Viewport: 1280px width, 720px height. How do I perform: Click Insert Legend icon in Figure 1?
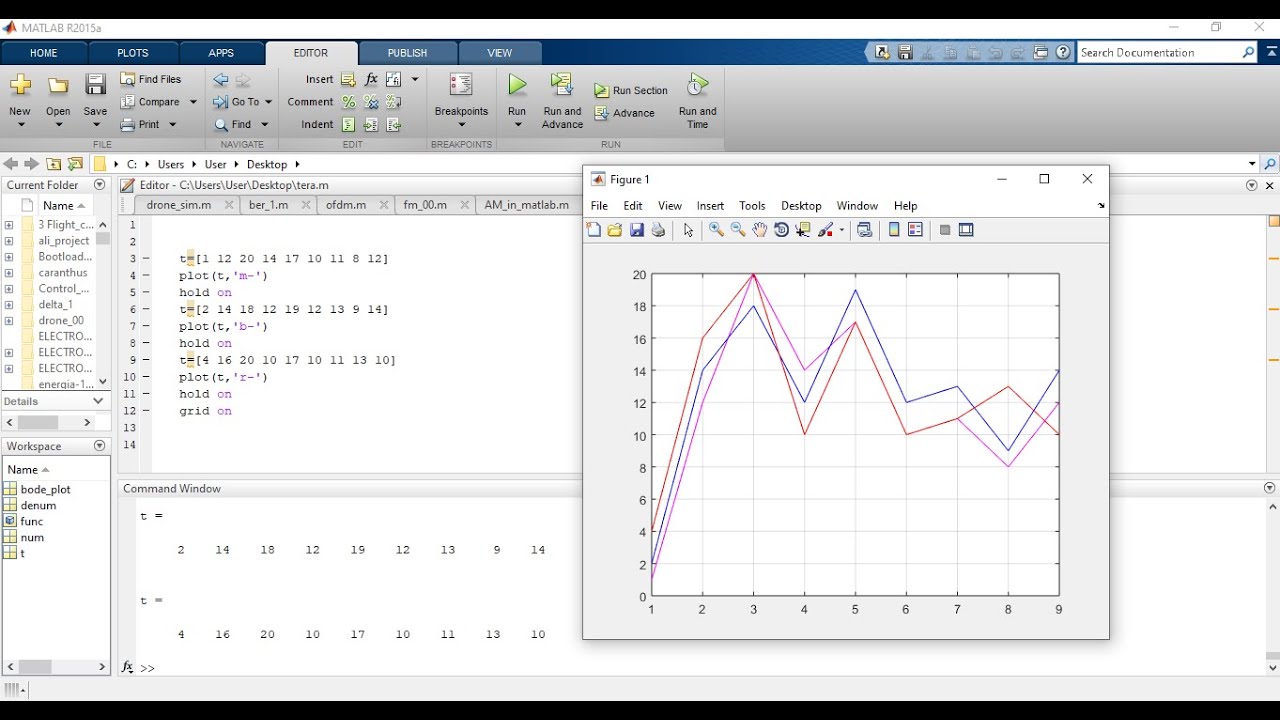coord(915,230)
